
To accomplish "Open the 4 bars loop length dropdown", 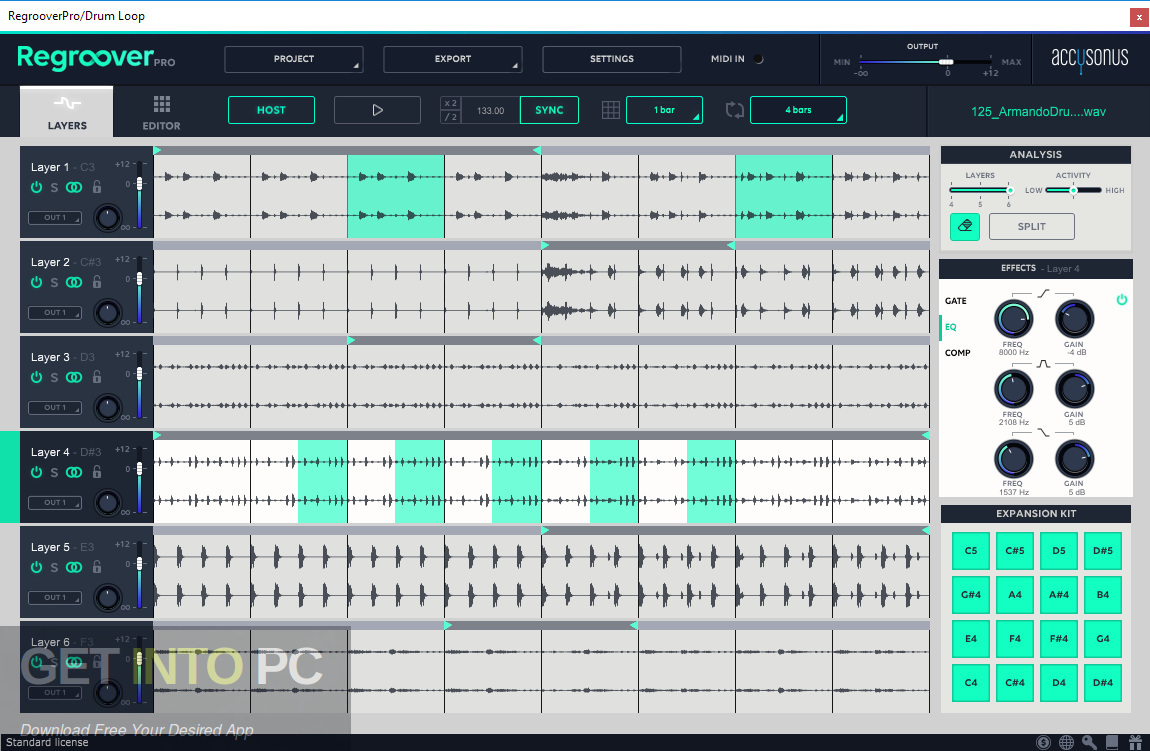I will (798, 110).
